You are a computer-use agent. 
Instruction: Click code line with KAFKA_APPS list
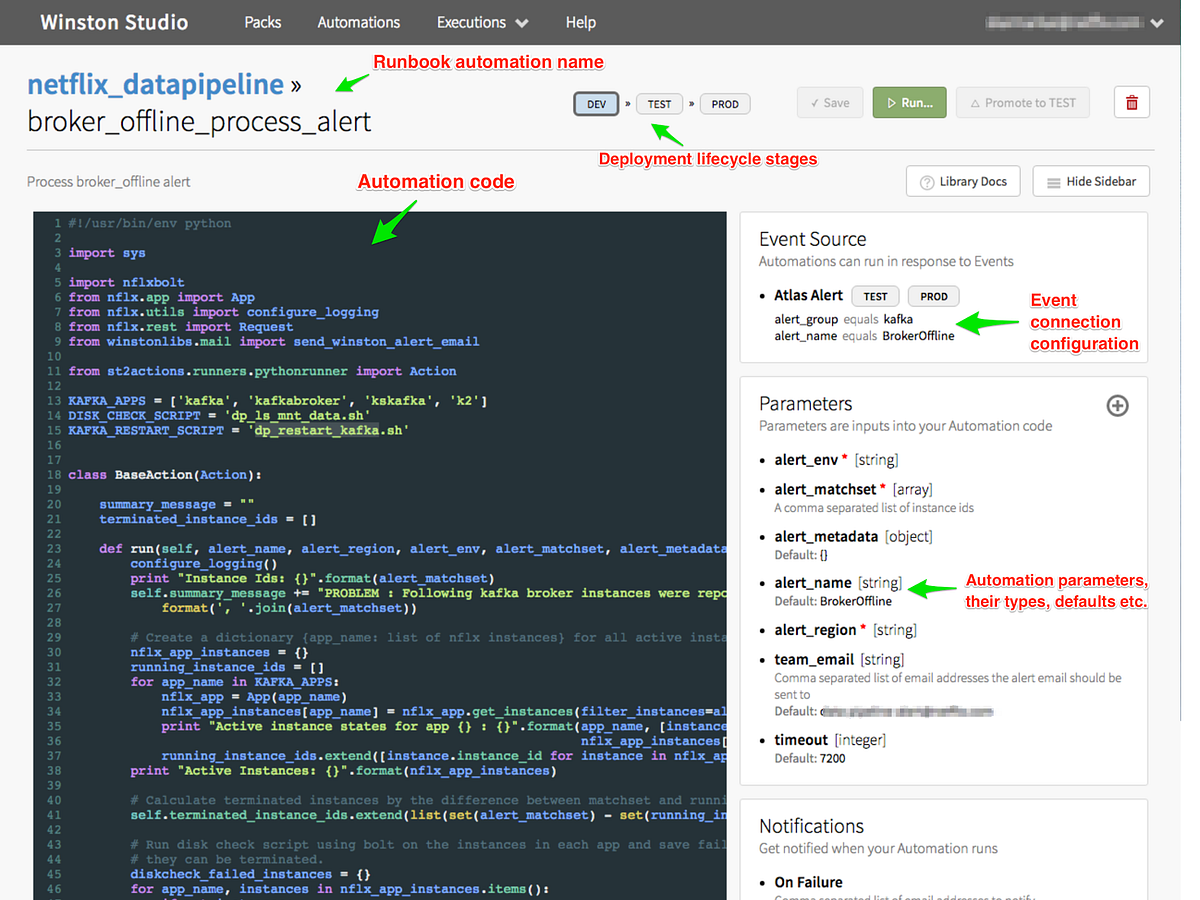pyautogui.click(x=278, y=400)
